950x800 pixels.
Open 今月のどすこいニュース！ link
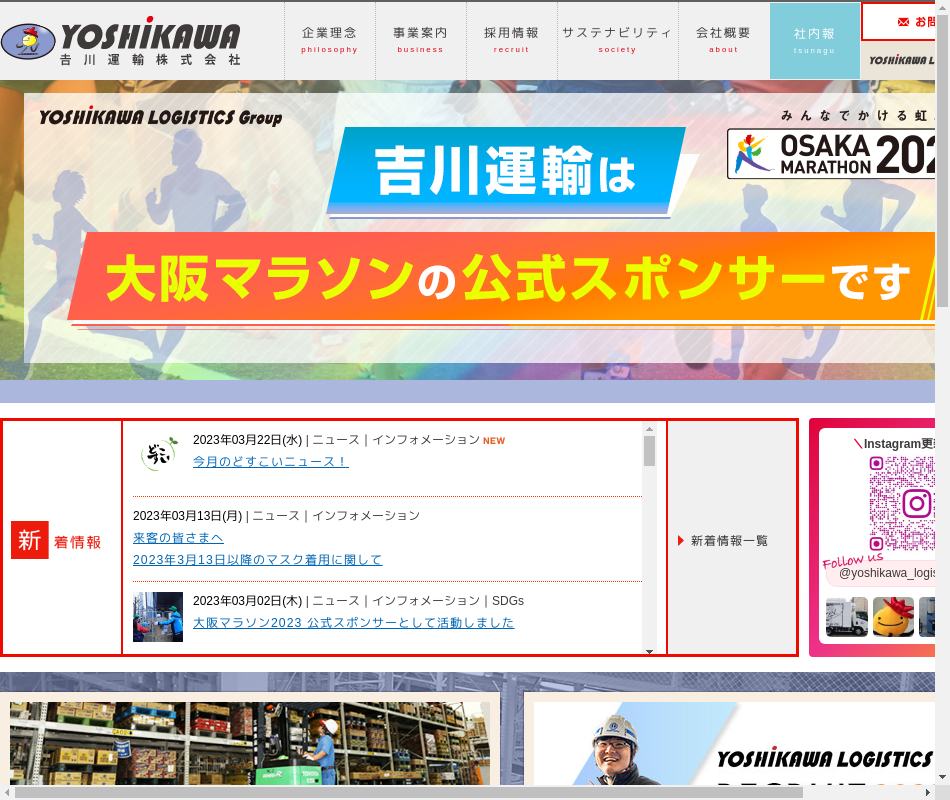point(270,461)
